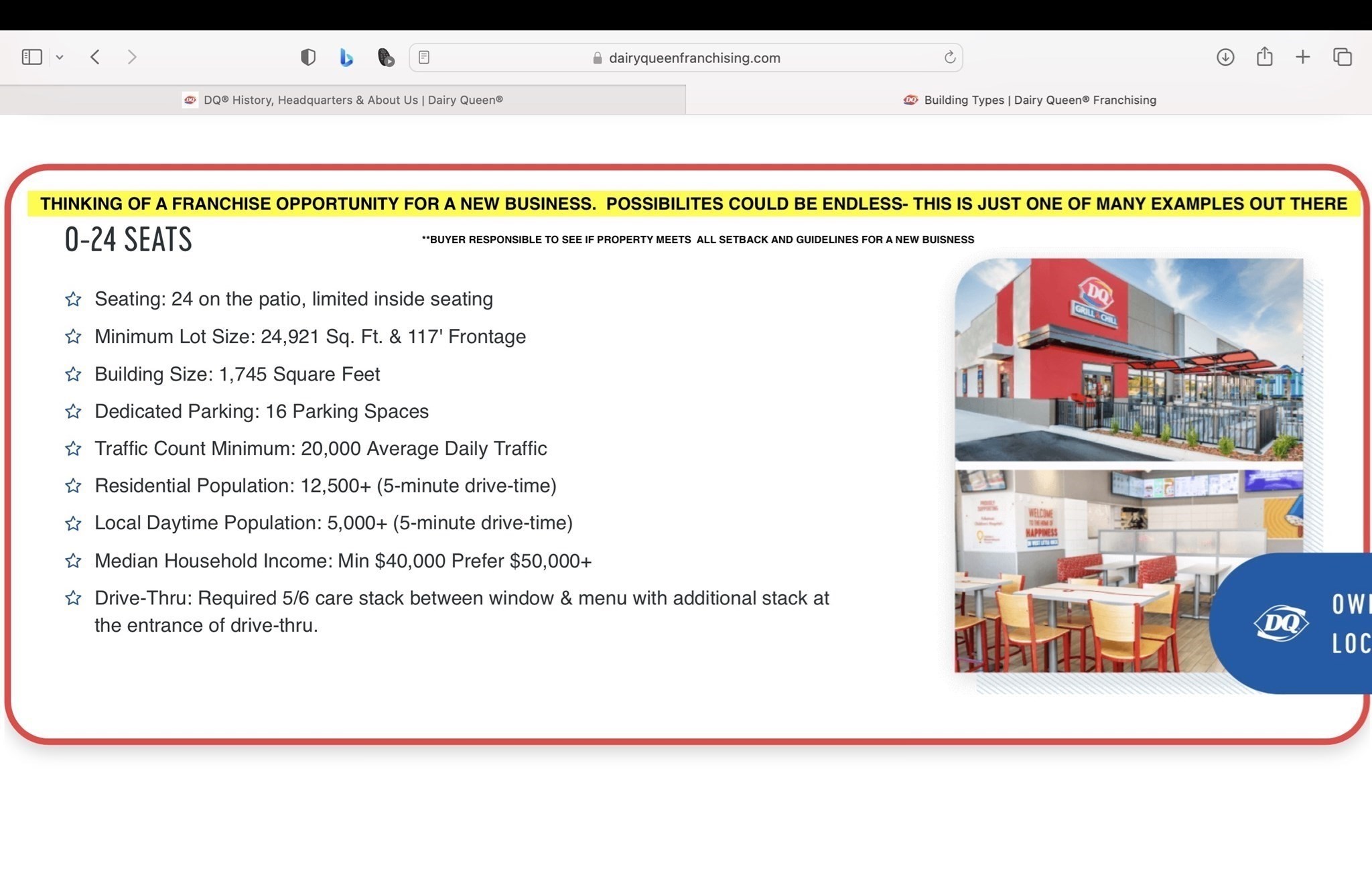Screen dimensions: 1372x887
Task: Toggle the Safari sidebar icon
Action: coord(31,57)
